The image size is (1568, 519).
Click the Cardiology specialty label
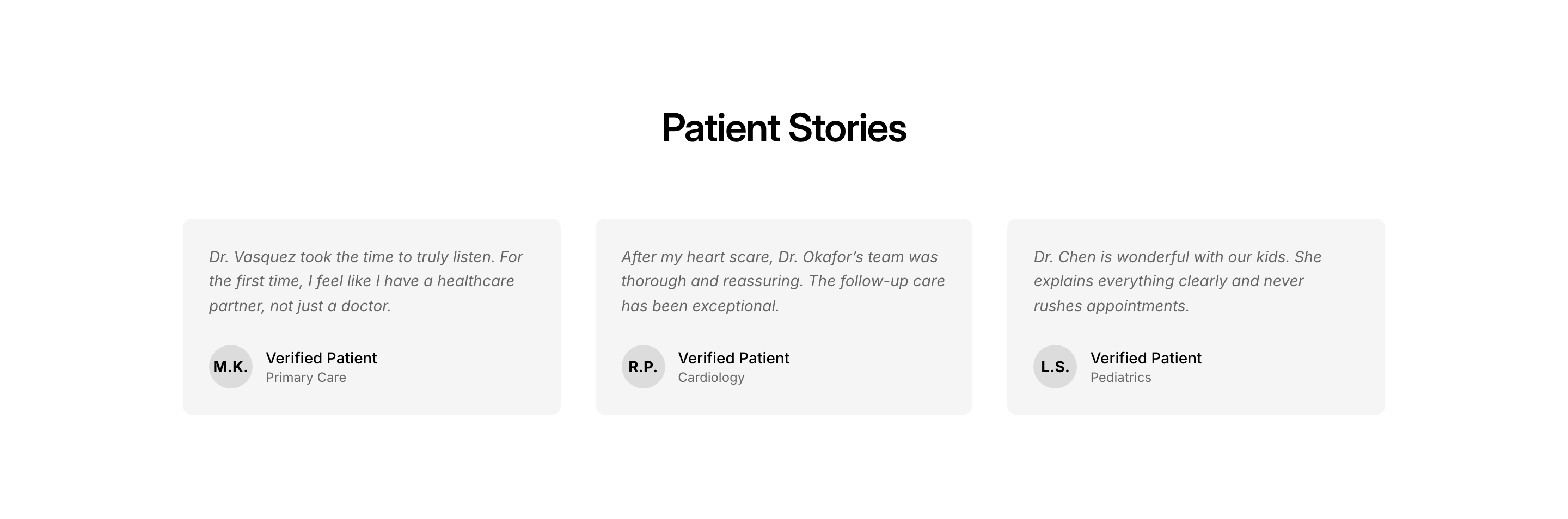711,377
